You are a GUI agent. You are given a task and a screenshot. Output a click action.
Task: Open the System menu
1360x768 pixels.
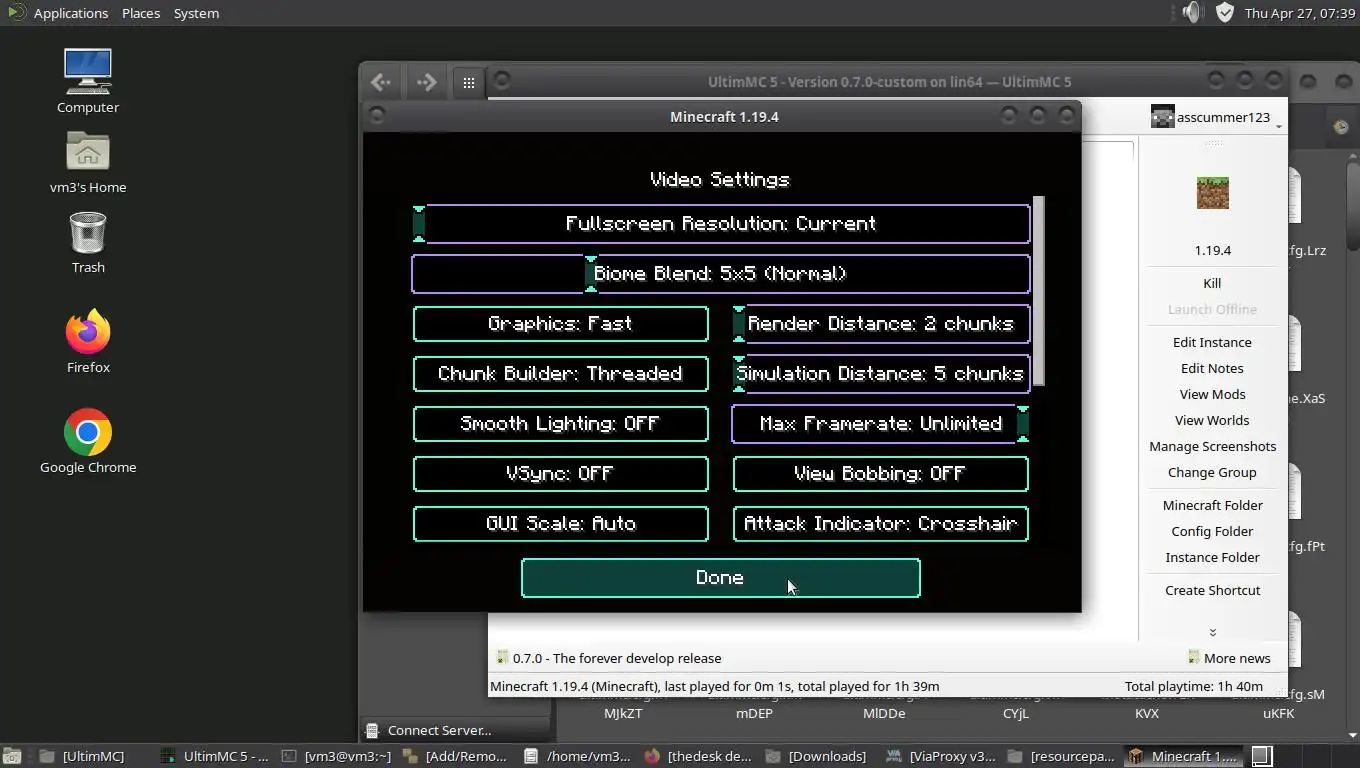point(196,13)
